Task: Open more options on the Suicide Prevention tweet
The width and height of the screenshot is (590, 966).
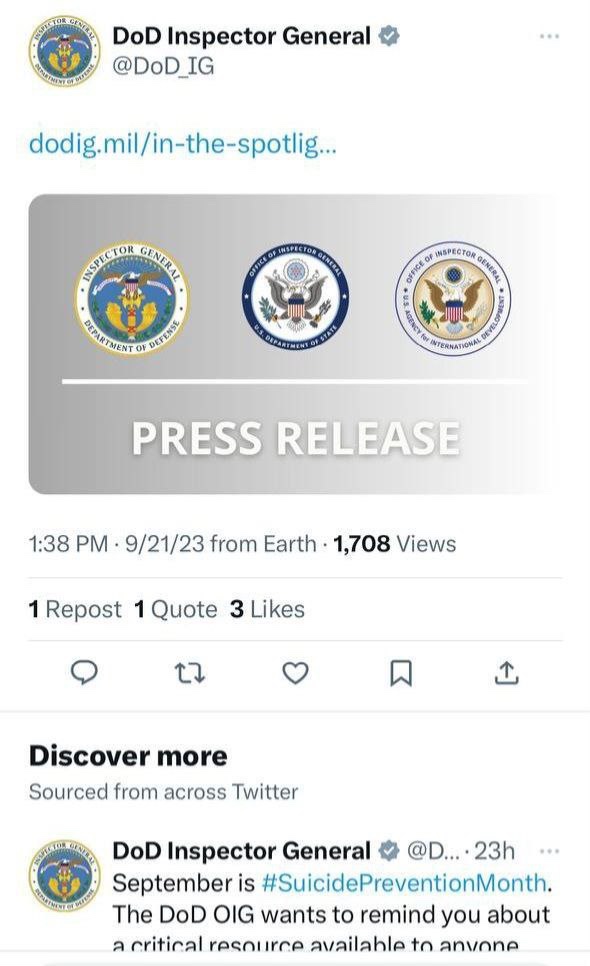Action: tap(549, 851)
